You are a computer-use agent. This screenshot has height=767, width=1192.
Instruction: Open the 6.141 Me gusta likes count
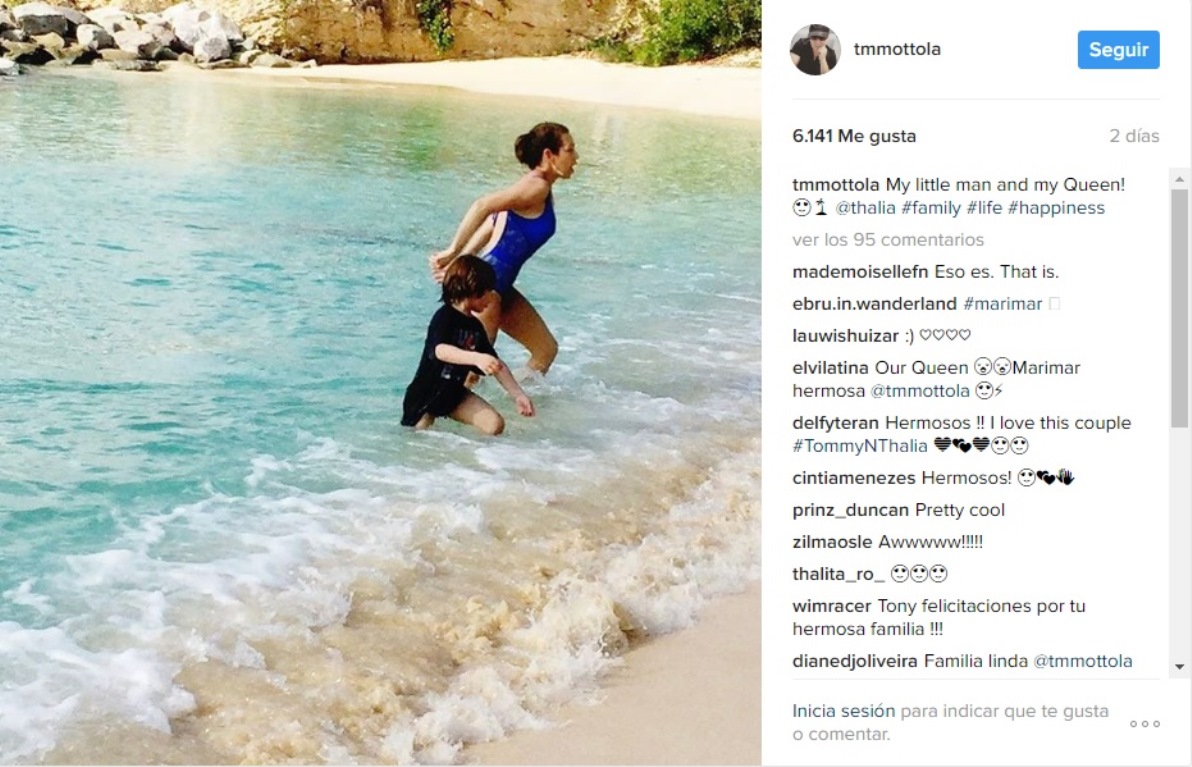click(x=854, y=136)
